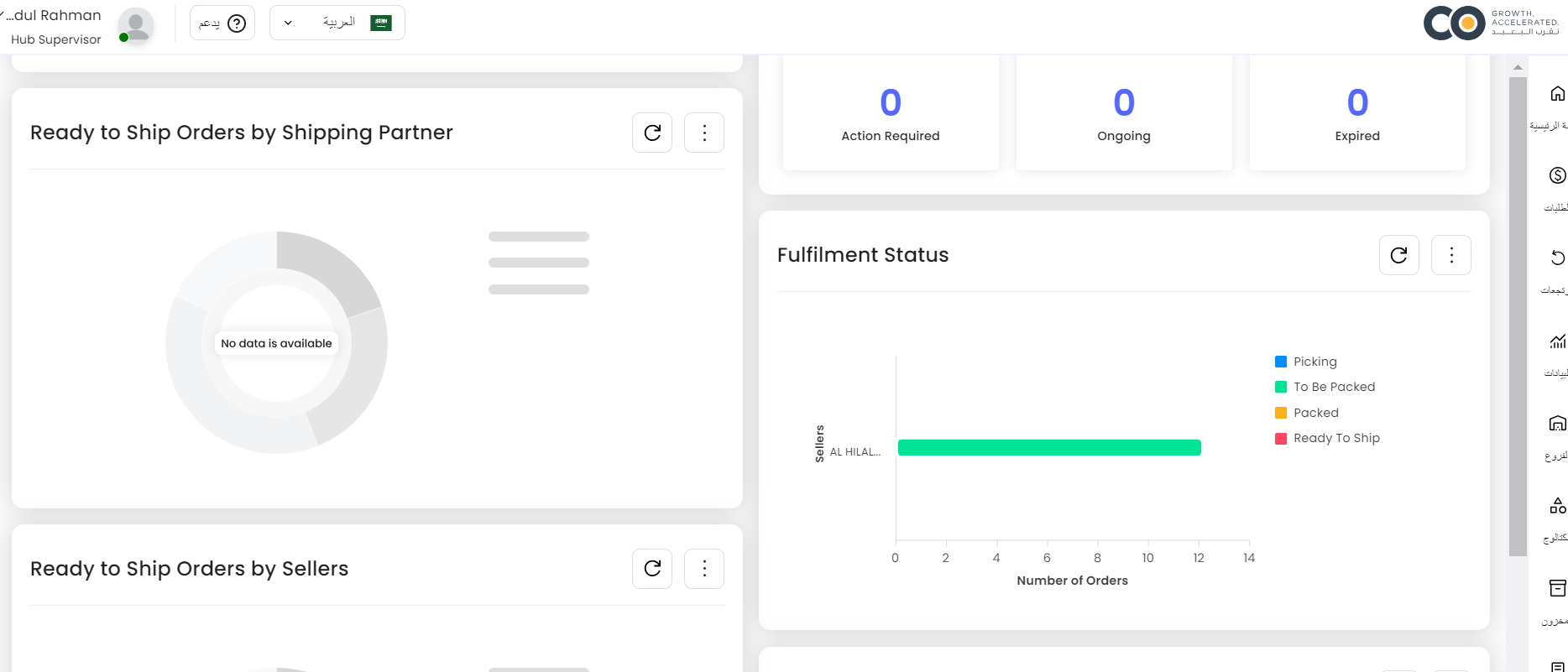Click the Packed orange legend swatch
The height and width of the screenshot is (672, 1568).
(1281, 413)
